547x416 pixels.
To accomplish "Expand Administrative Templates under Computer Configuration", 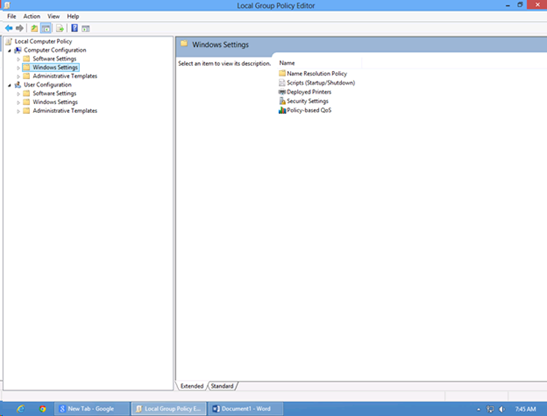I will [18, 76].
